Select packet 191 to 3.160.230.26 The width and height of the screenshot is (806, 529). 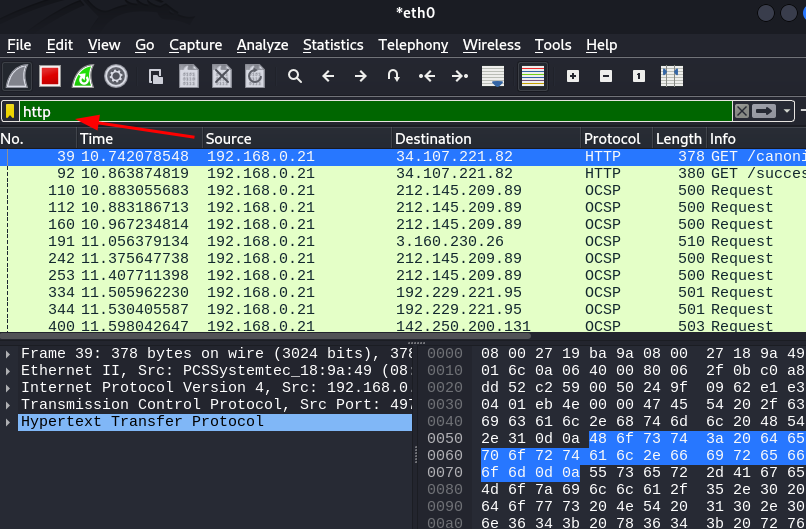tap(403, 242)
